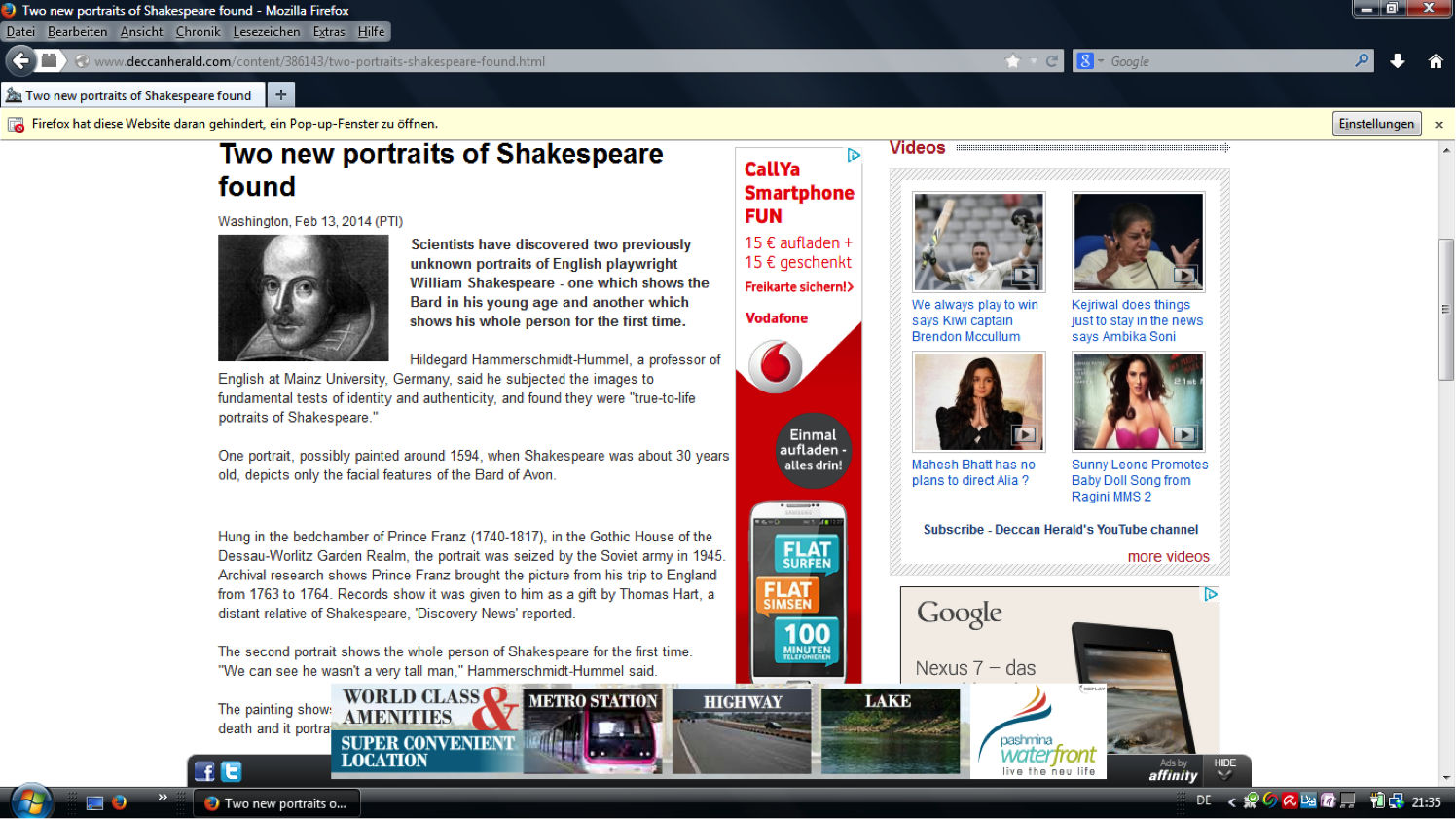Open the Datei menu

[x=20, y=31]
